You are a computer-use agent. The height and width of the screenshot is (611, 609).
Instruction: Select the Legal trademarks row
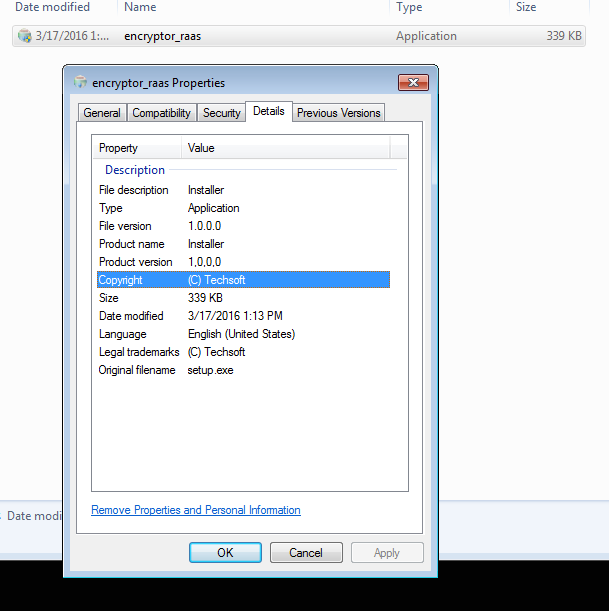coord(244,352)
